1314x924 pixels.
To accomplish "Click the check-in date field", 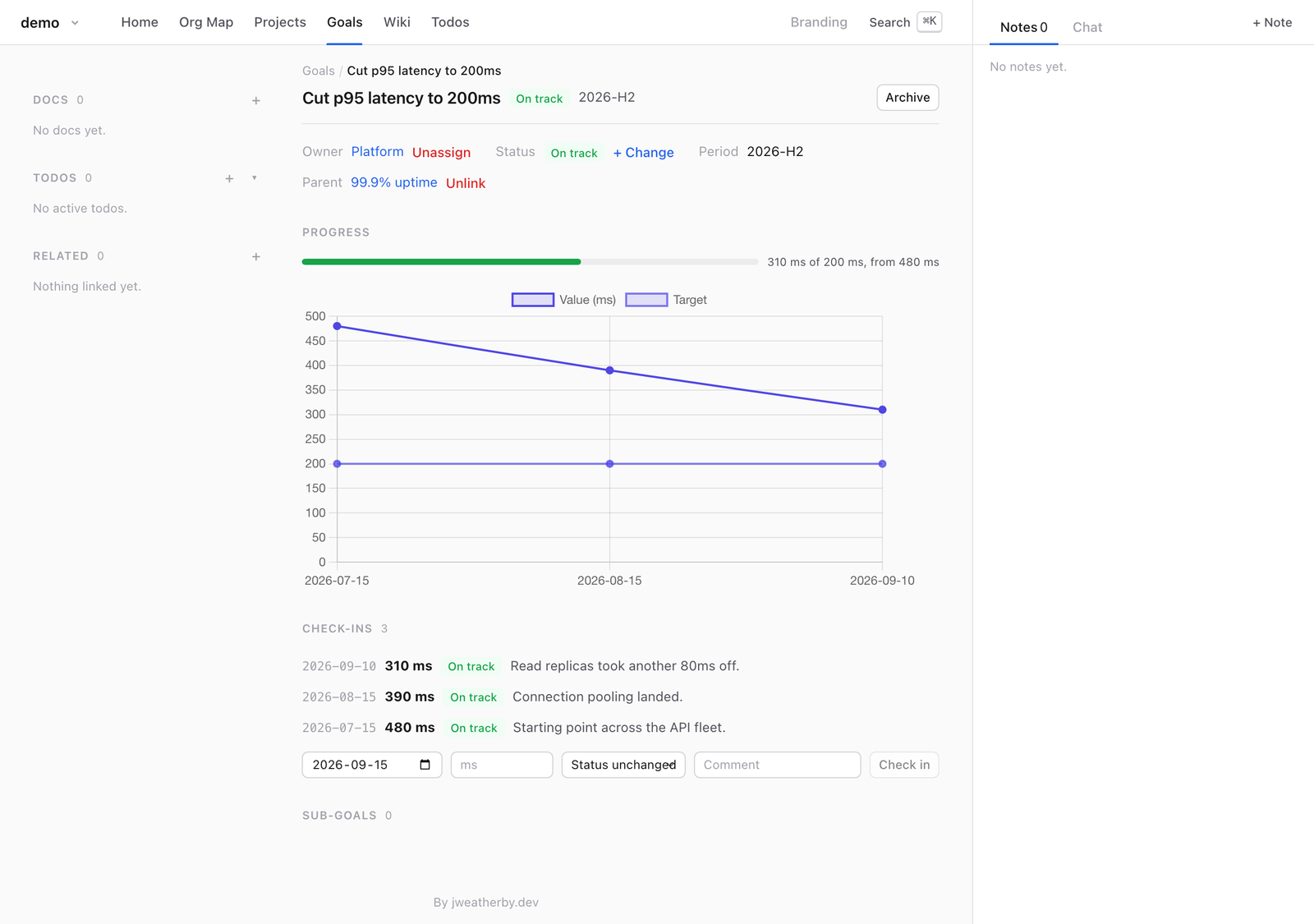I will pyautogui.click(x=372, y=765).
